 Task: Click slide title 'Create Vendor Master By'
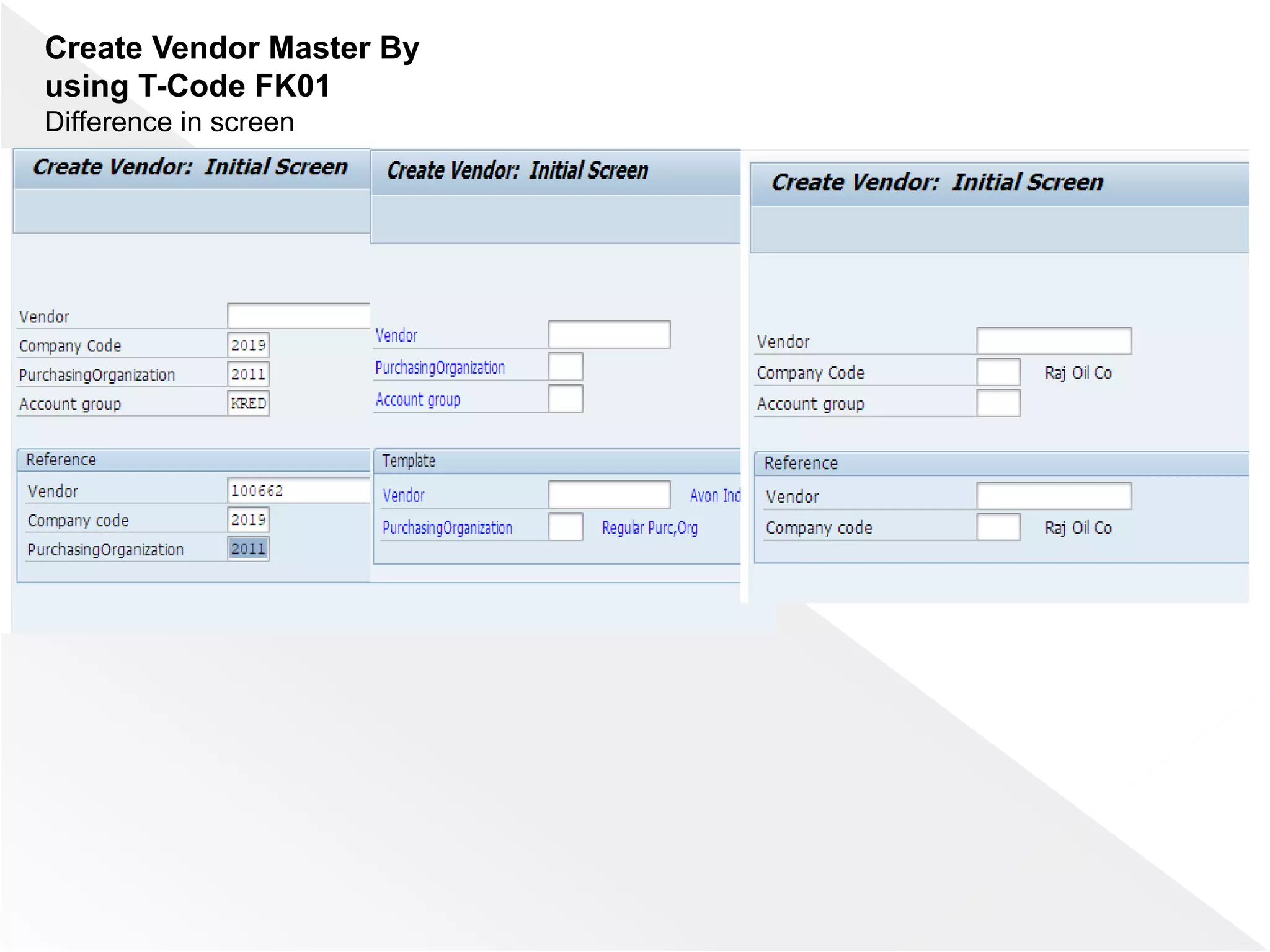click(x=232, y=48)
